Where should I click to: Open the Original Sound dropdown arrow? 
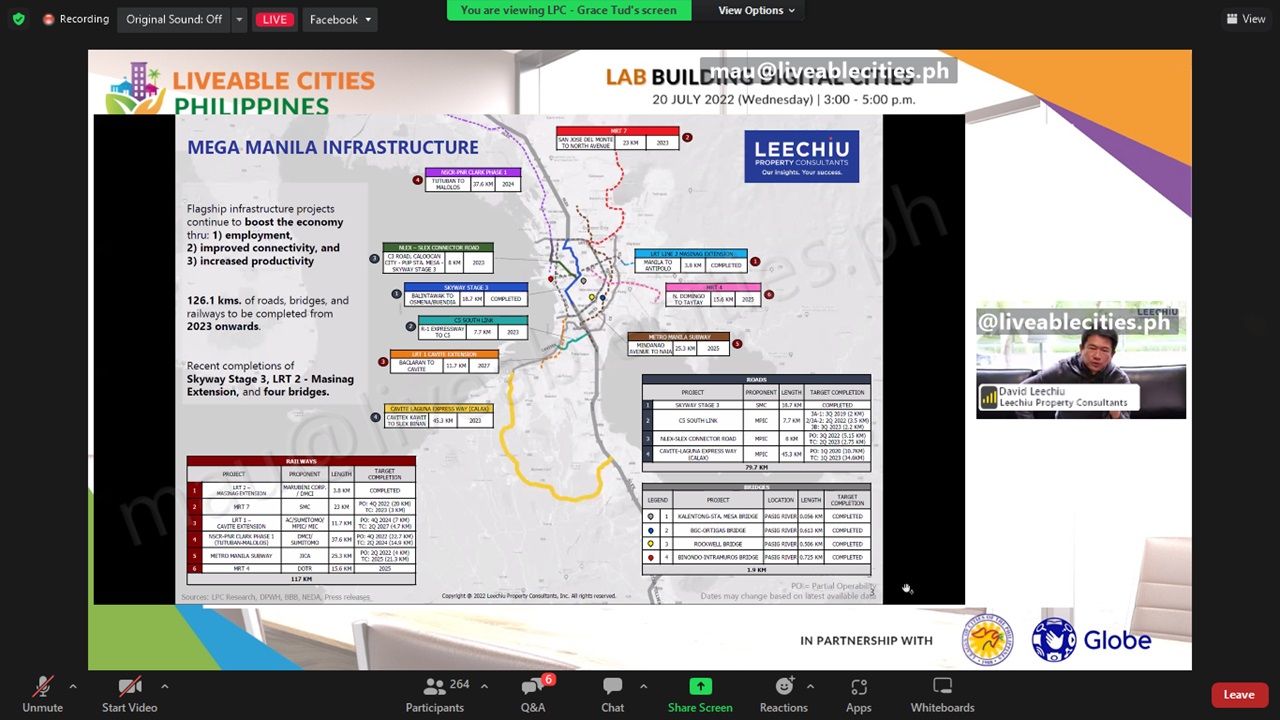coord(239,19)
